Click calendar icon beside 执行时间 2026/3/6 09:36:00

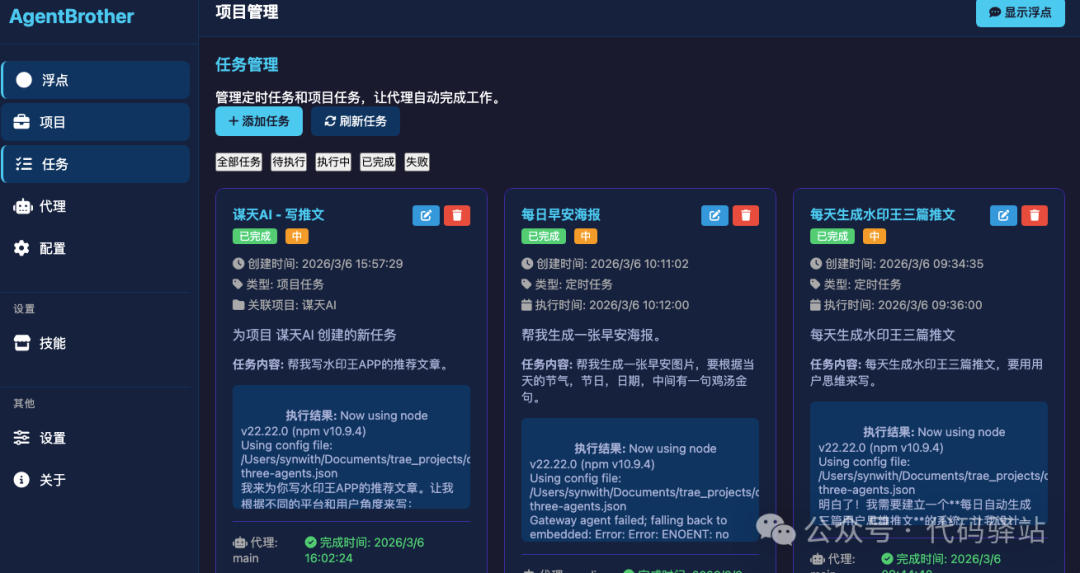pyautogui.click(x=816, y=304)
